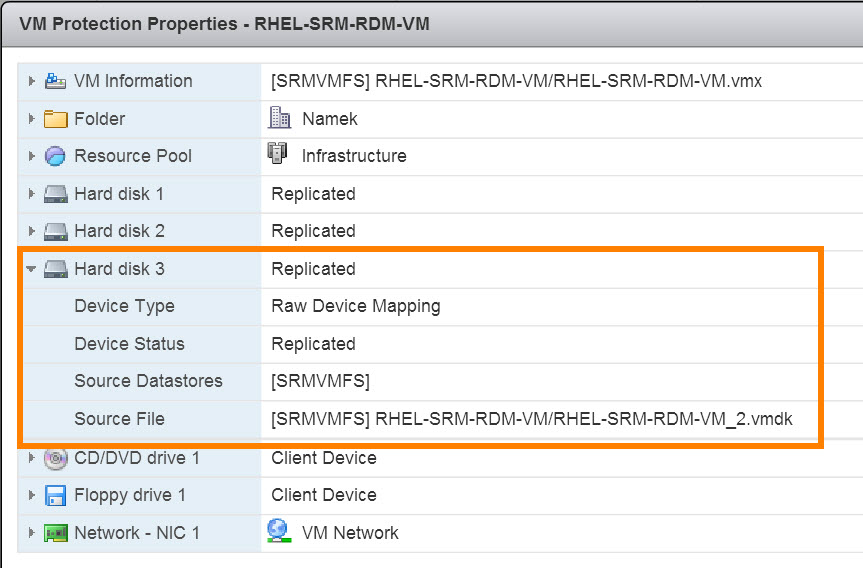Click the Infrastructure resource pool icon

(277, 154)
